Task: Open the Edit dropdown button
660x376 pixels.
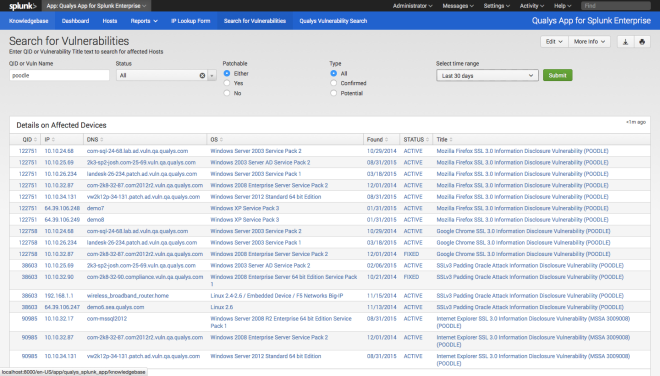Action: coord(554,42)
